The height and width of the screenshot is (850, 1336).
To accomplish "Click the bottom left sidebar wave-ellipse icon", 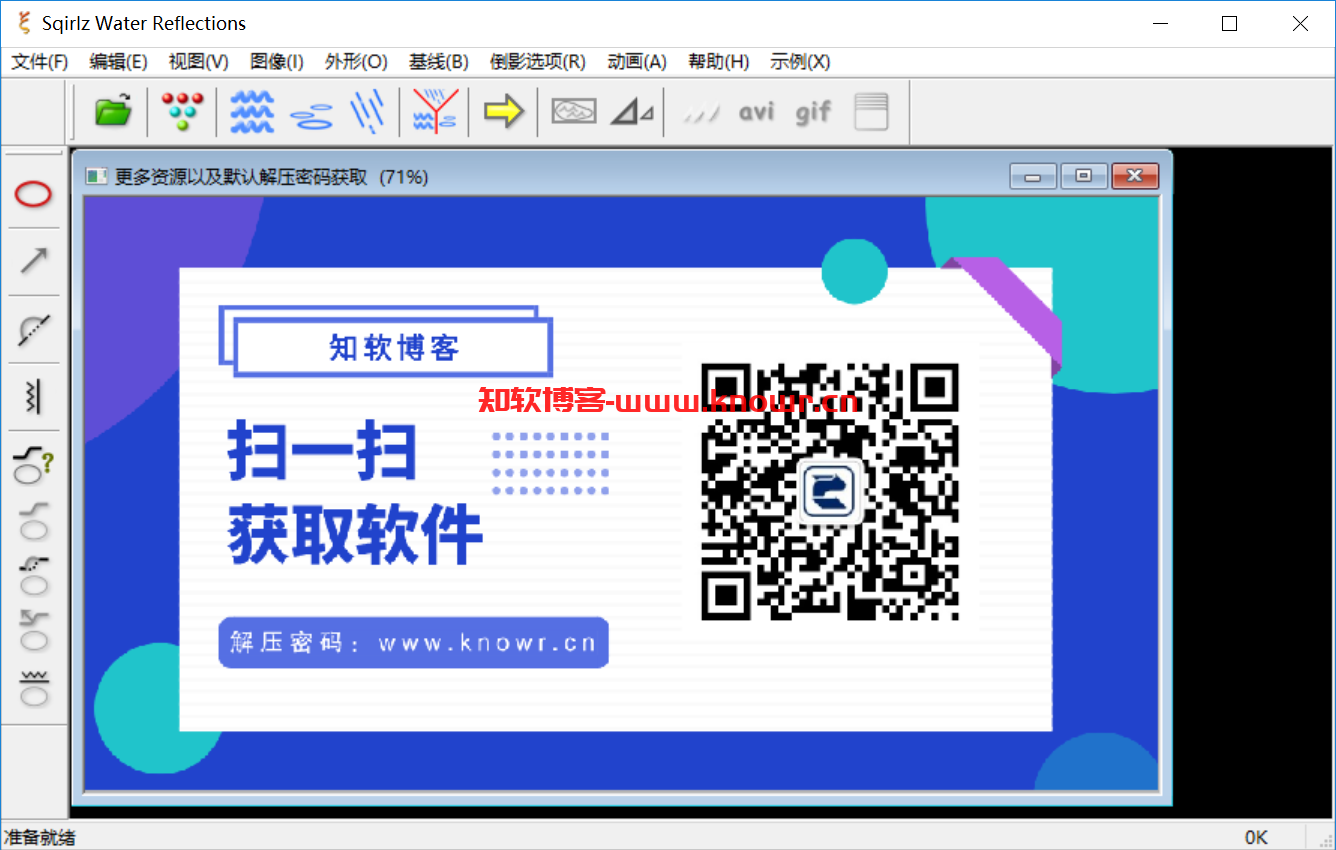I will pos(34,688).
